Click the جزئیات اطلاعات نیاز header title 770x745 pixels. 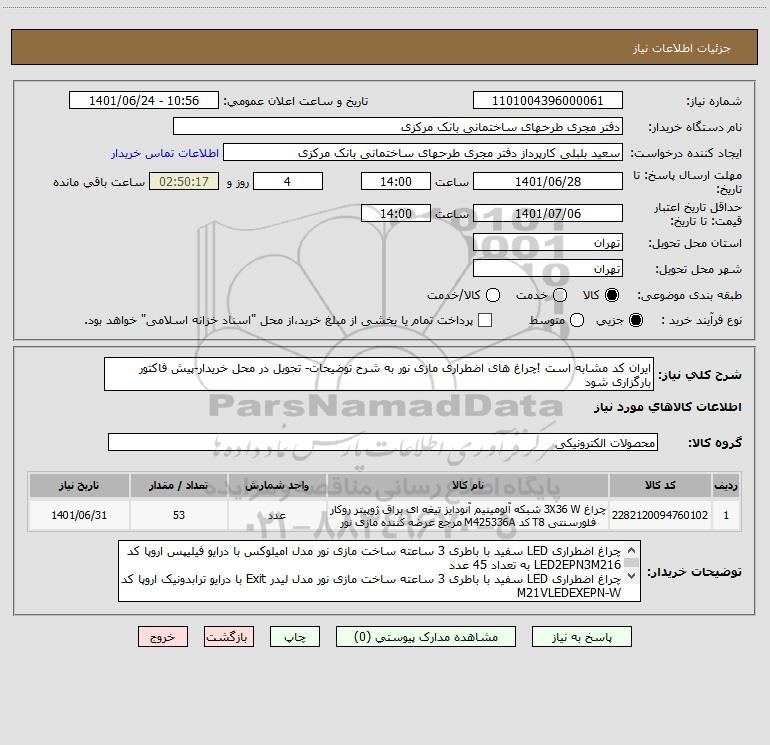[681, 48]
